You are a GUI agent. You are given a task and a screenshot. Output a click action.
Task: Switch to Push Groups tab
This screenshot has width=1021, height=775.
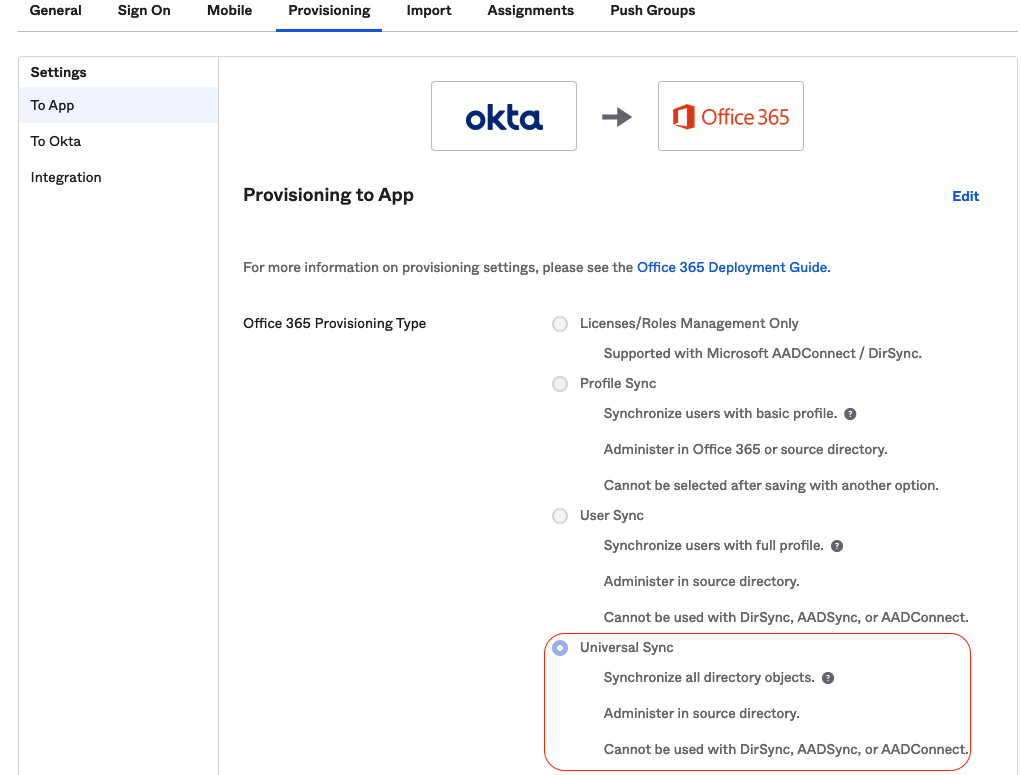coord(652,10)
